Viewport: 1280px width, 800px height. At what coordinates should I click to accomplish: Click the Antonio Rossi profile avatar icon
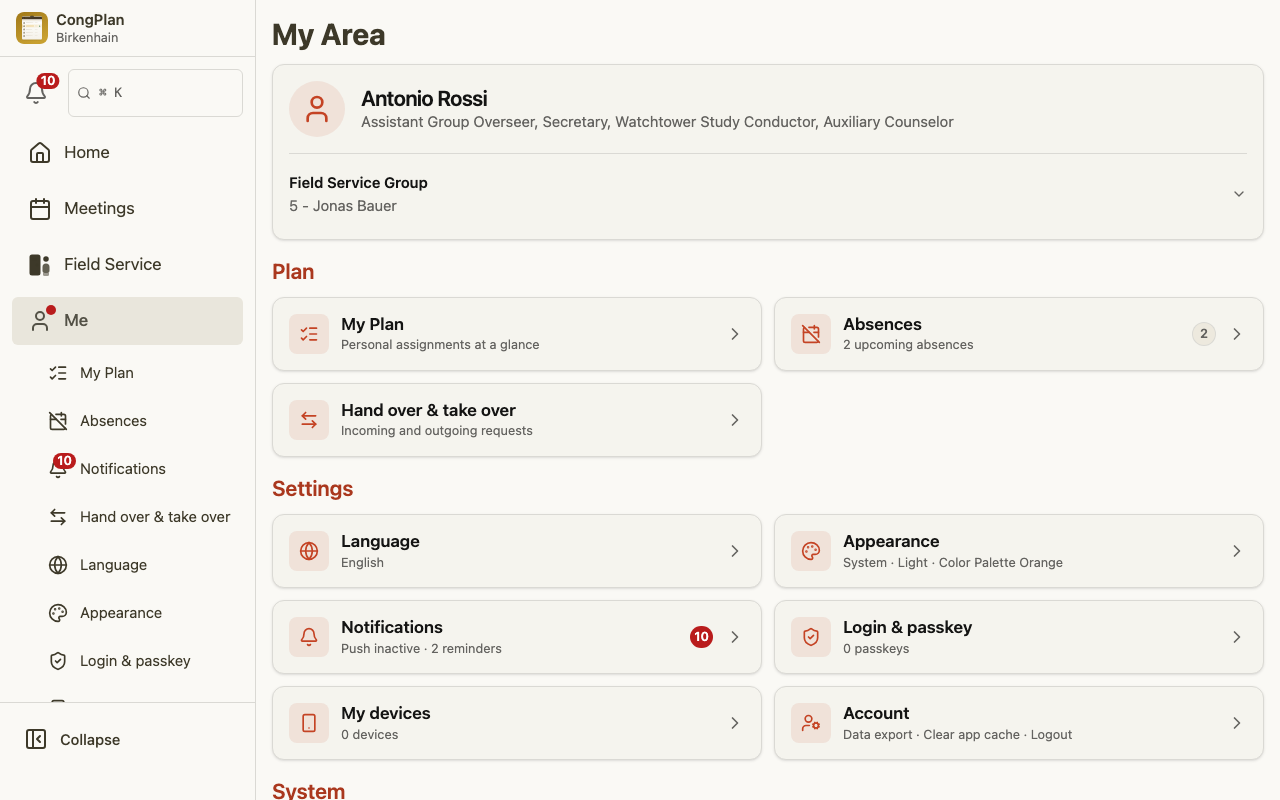point(317,109)
